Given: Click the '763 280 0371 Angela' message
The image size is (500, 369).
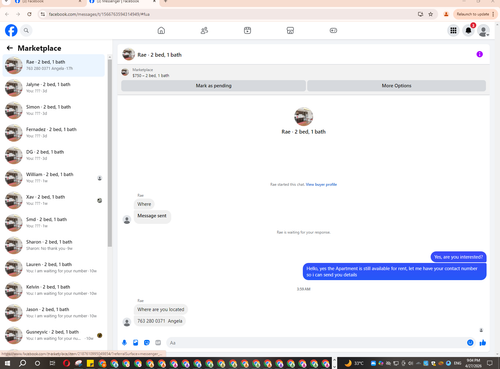Looking at the screenshot, I should (x=160, y=321).
